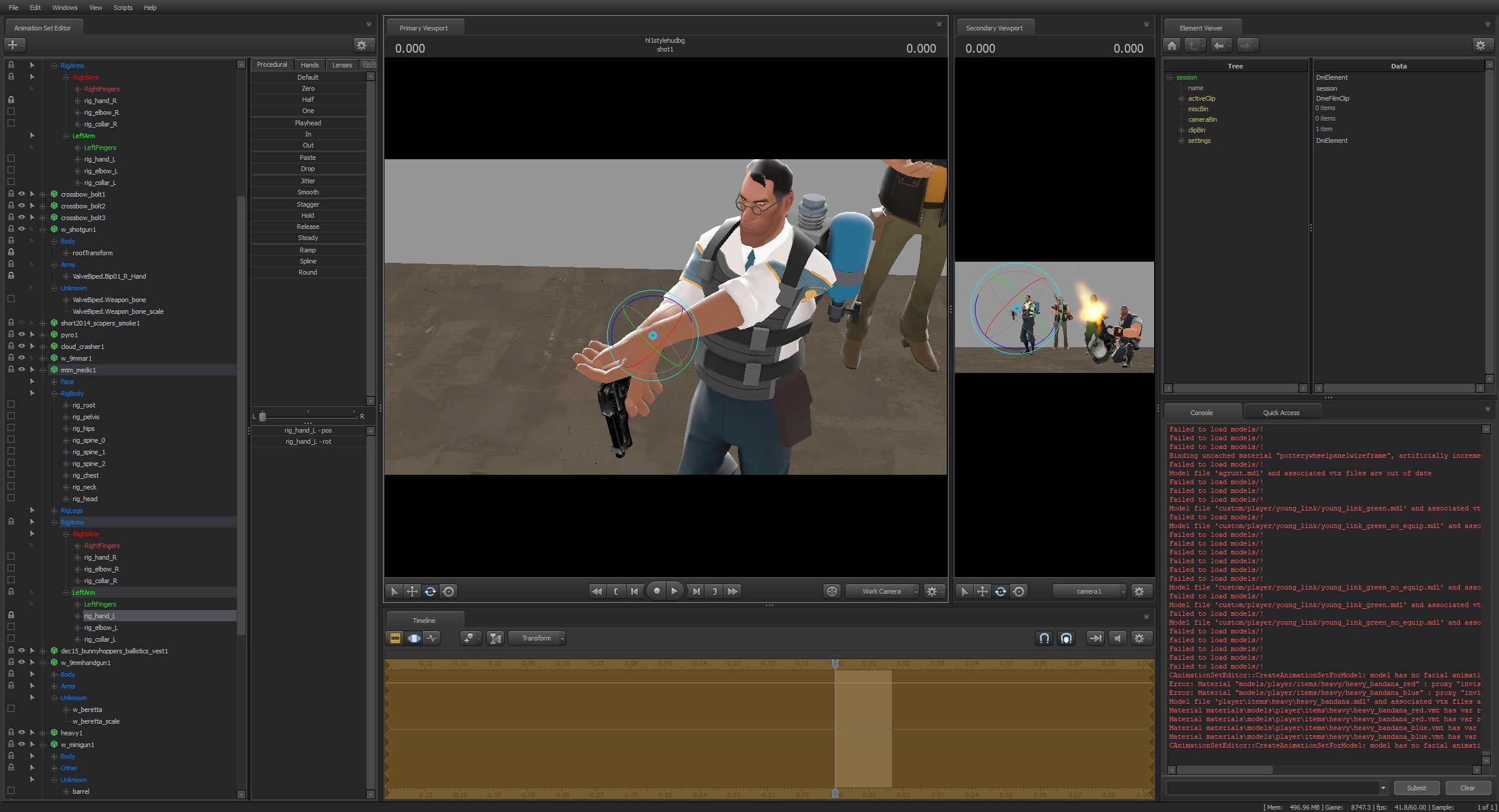Viewport: 1499px width, 812px height.
Task: Tick the checkbox beside rig_pelvis
Action: [x=11, y=416]
